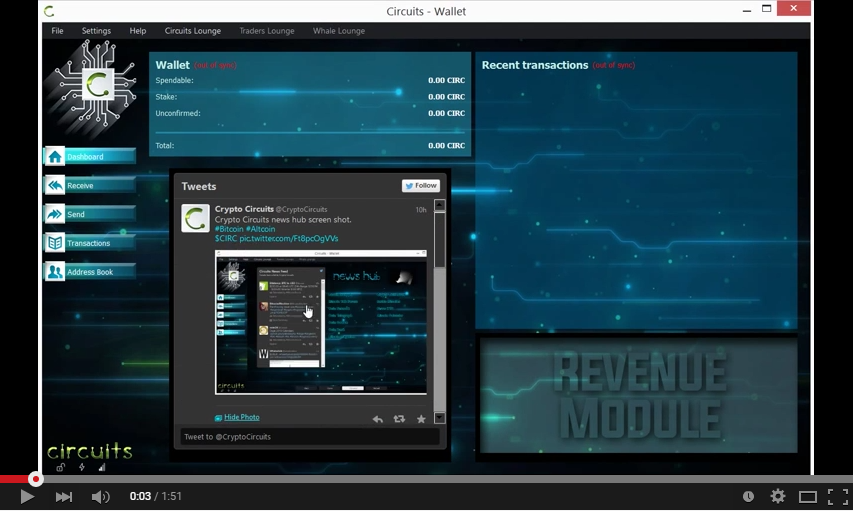Switch to theater mode
The width and height of the screenshot is (853, 511).
click(808, 496)
